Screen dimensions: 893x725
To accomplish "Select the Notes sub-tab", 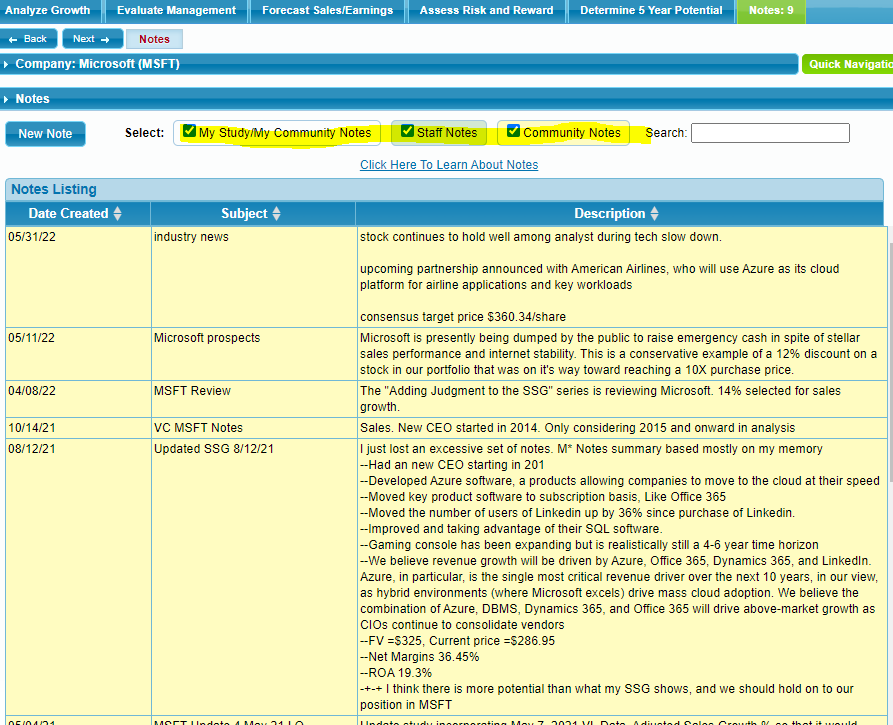I will [154, 39].
